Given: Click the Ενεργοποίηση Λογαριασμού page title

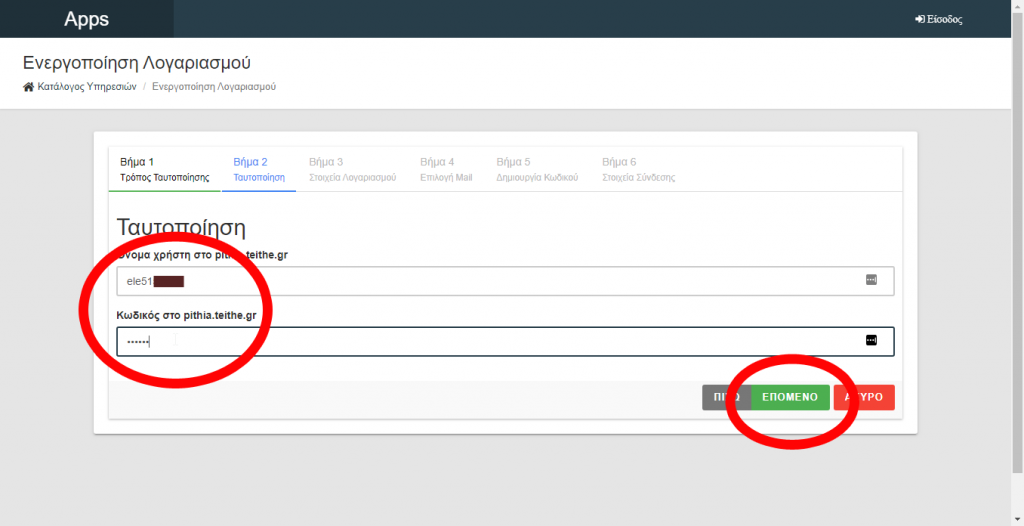Looking at the screenshot, I should coord(137,64).
